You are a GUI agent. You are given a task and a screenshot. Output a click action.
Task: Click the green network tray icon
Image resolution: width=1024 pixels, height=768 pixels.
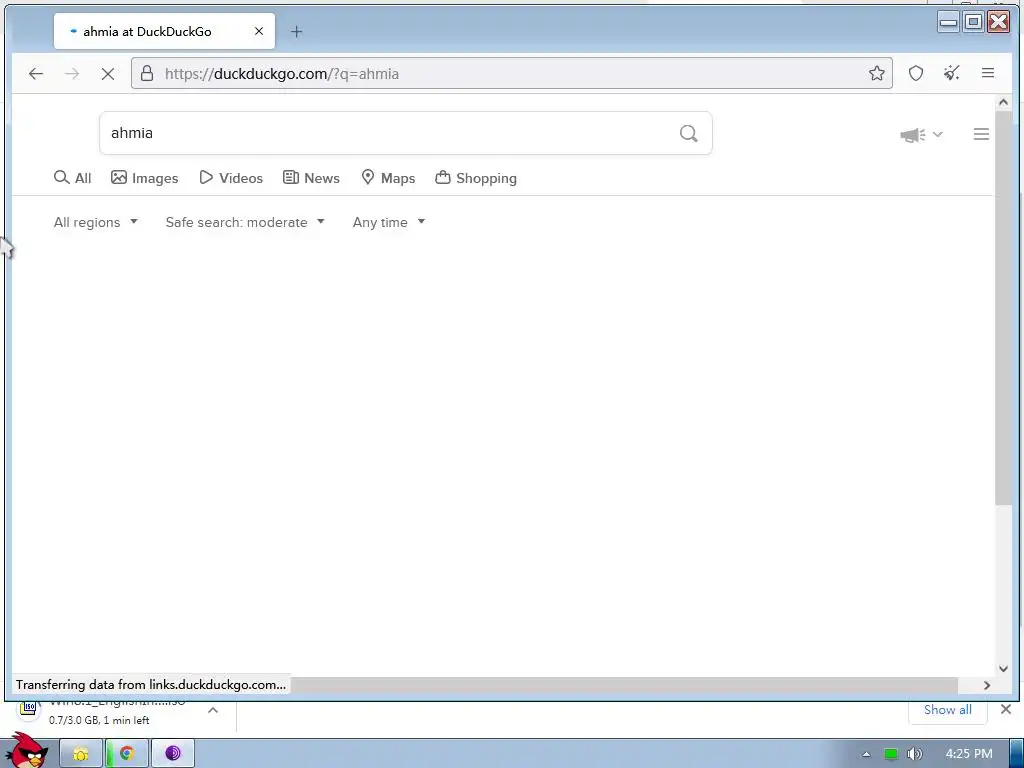tap(891, 754)
